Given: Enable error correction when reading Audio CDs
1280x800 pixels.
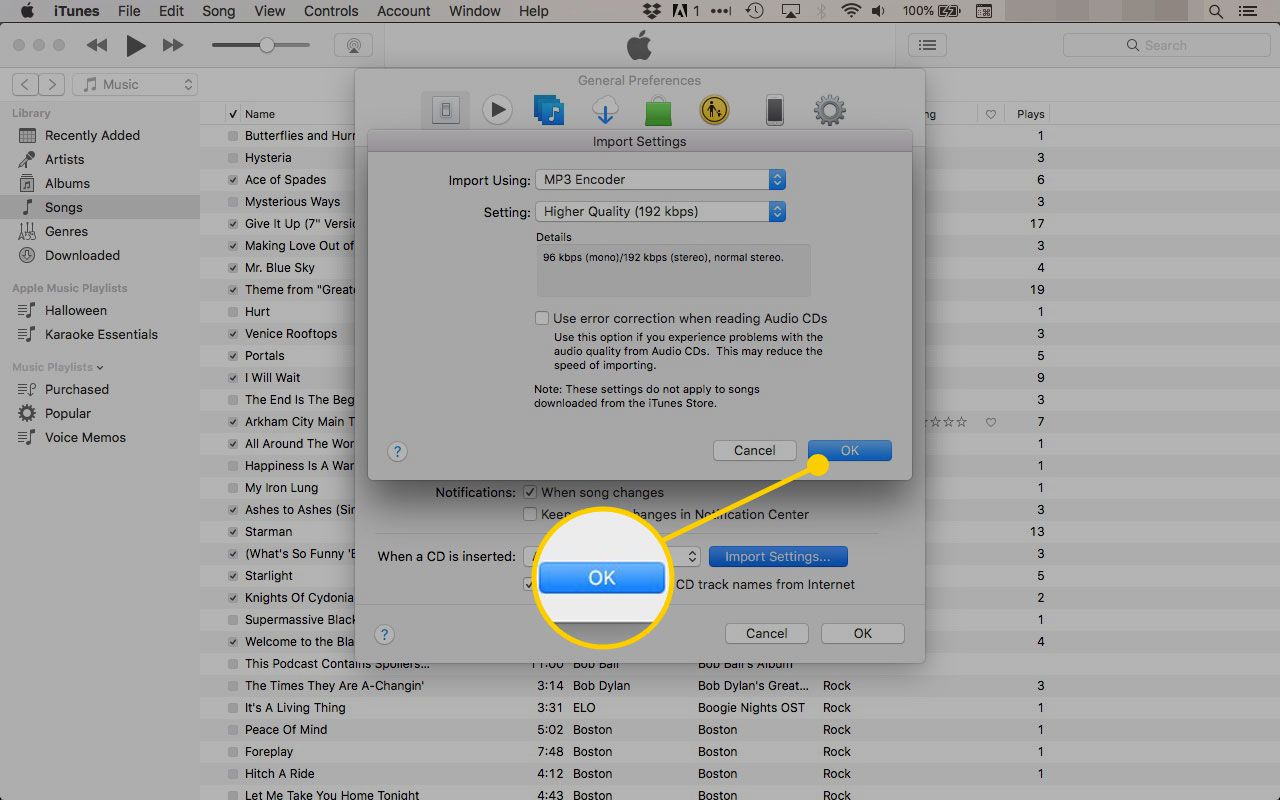Looking at the screenshot, I should (542, 318).
